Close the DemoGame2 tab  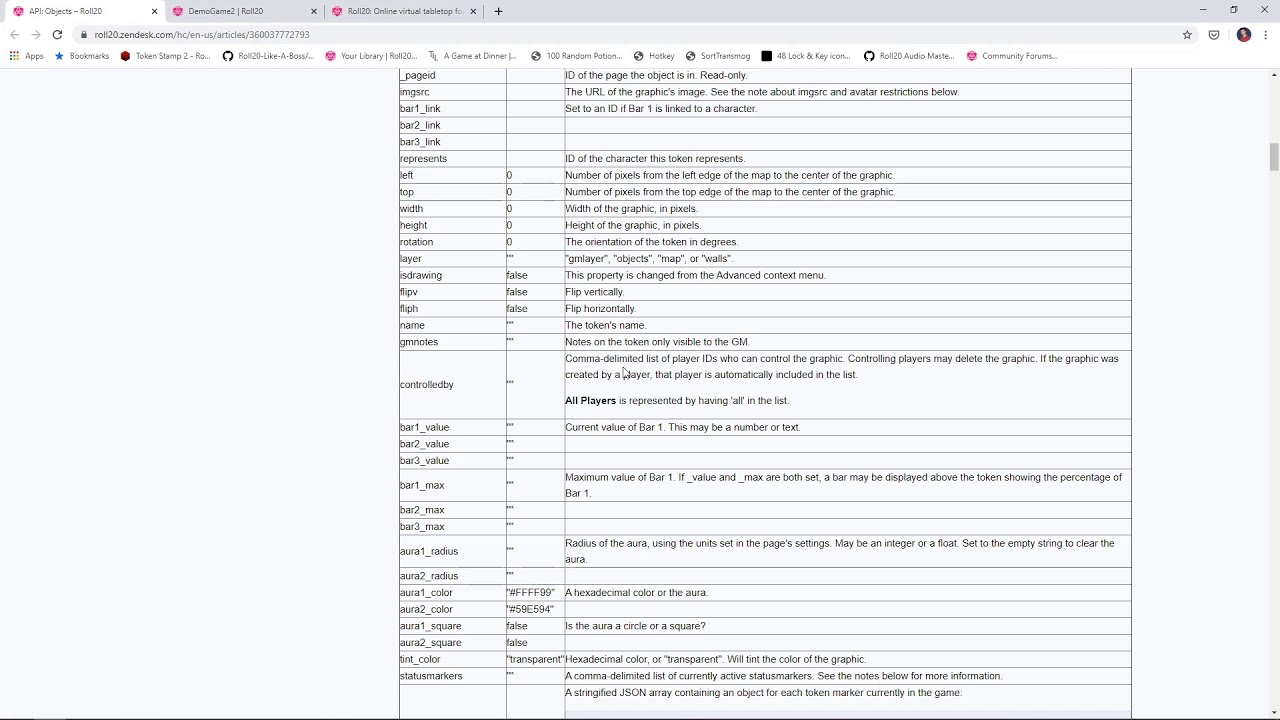[314, 11]
